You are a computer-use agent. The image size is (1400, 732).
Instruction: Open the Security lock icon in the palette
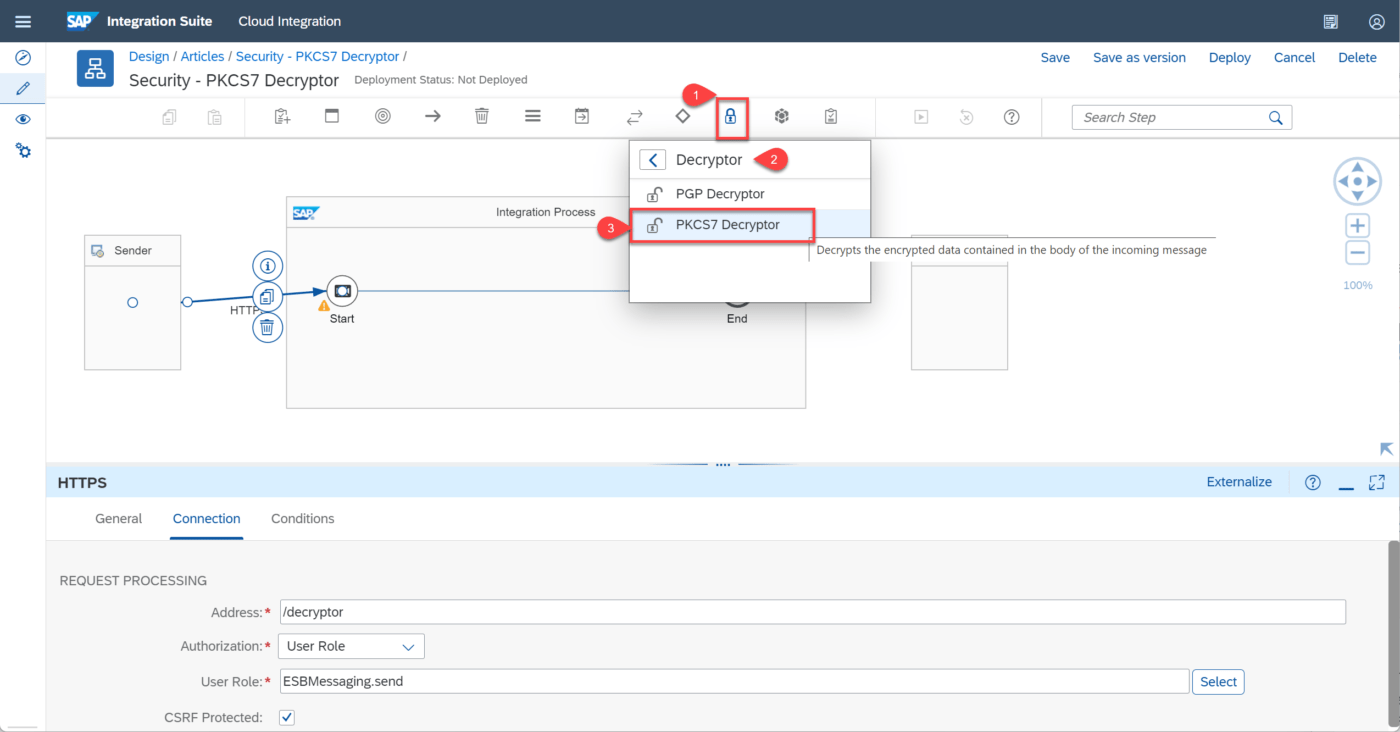point(731,117)
